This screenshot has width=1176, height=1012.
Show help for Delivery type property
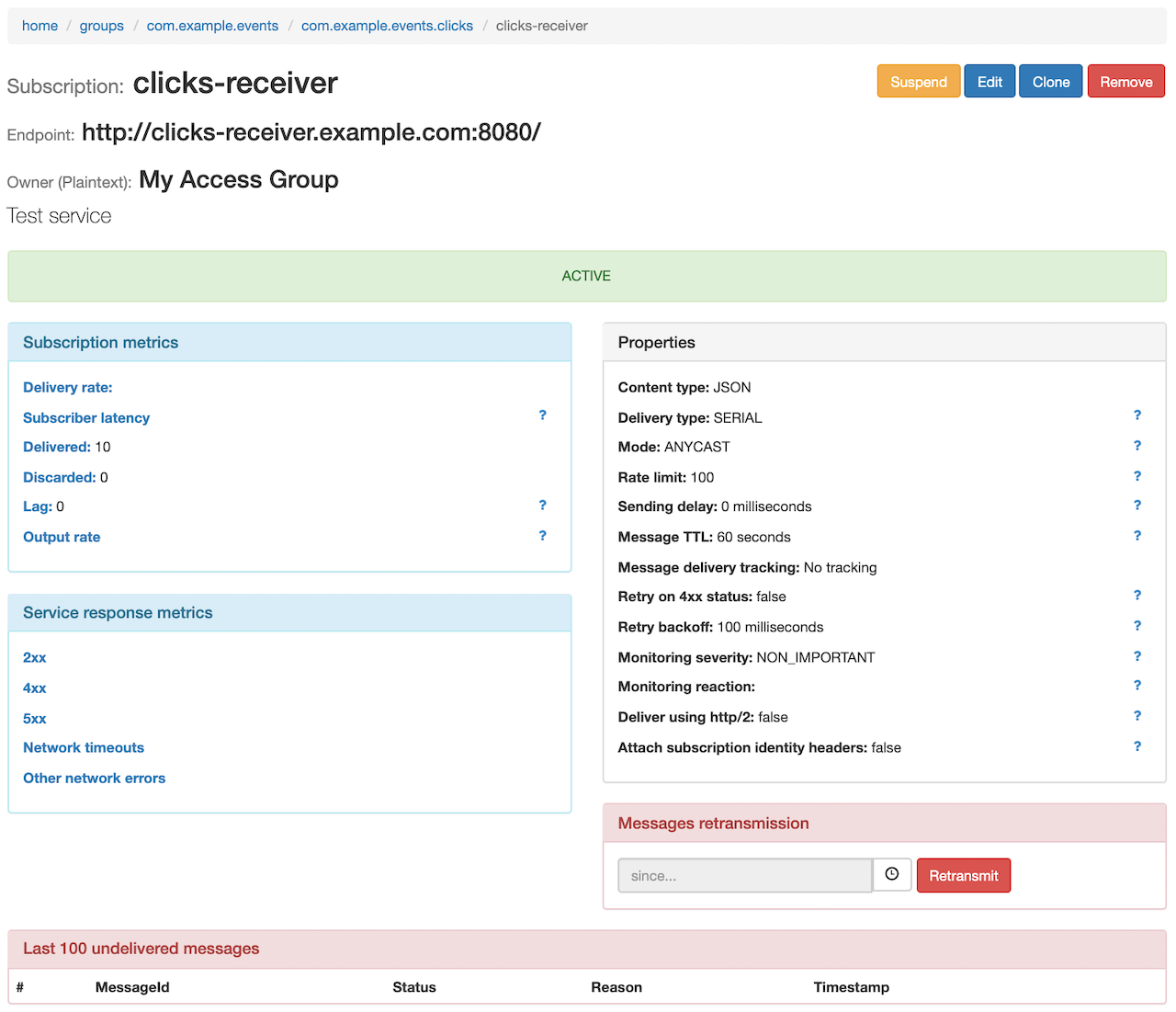pos(1137,415)
